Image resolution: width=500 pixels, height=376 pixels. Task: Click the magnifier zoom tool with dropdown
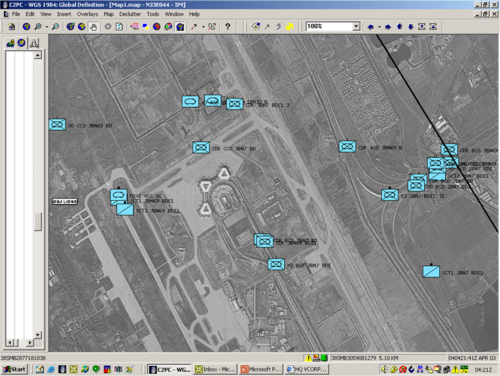click(38, 27)
